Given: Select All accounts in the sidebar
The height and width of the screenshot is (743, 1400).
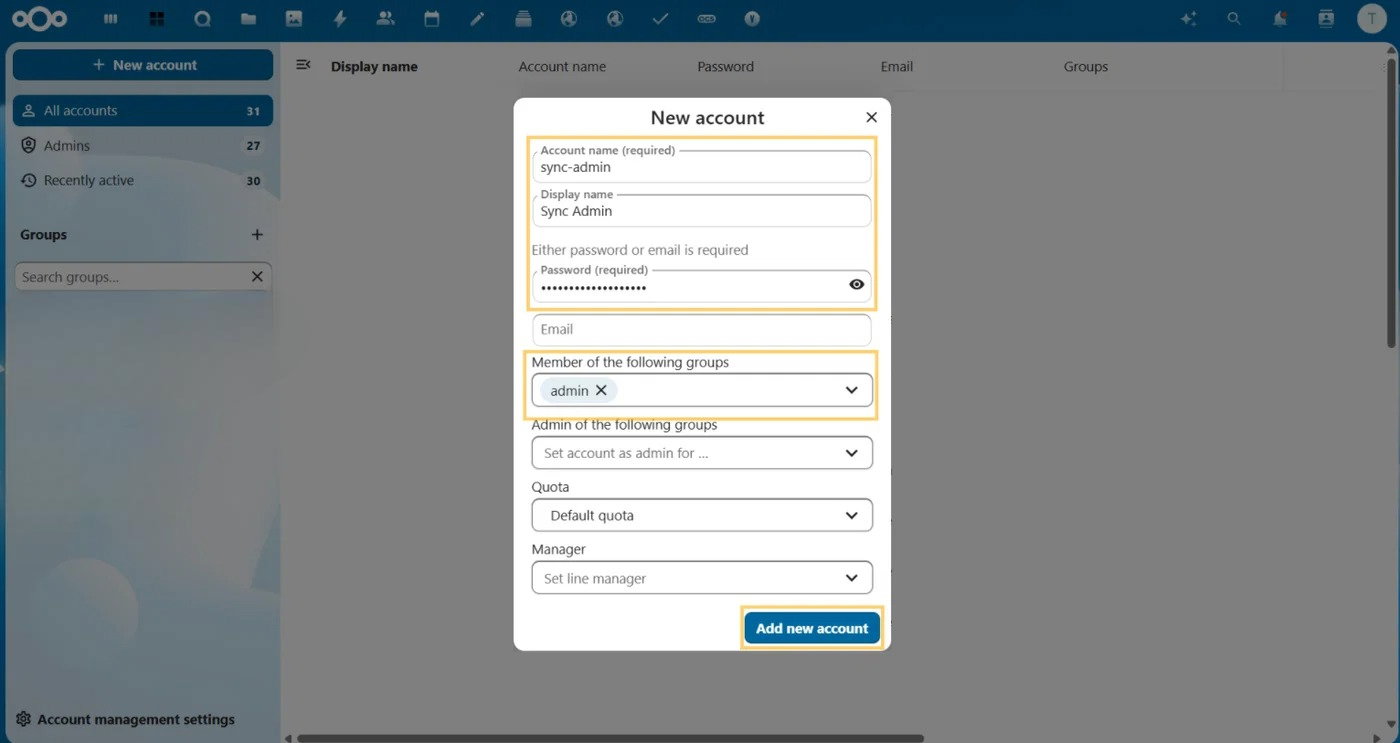Looking at the screenshot, I should click(143, 111).
